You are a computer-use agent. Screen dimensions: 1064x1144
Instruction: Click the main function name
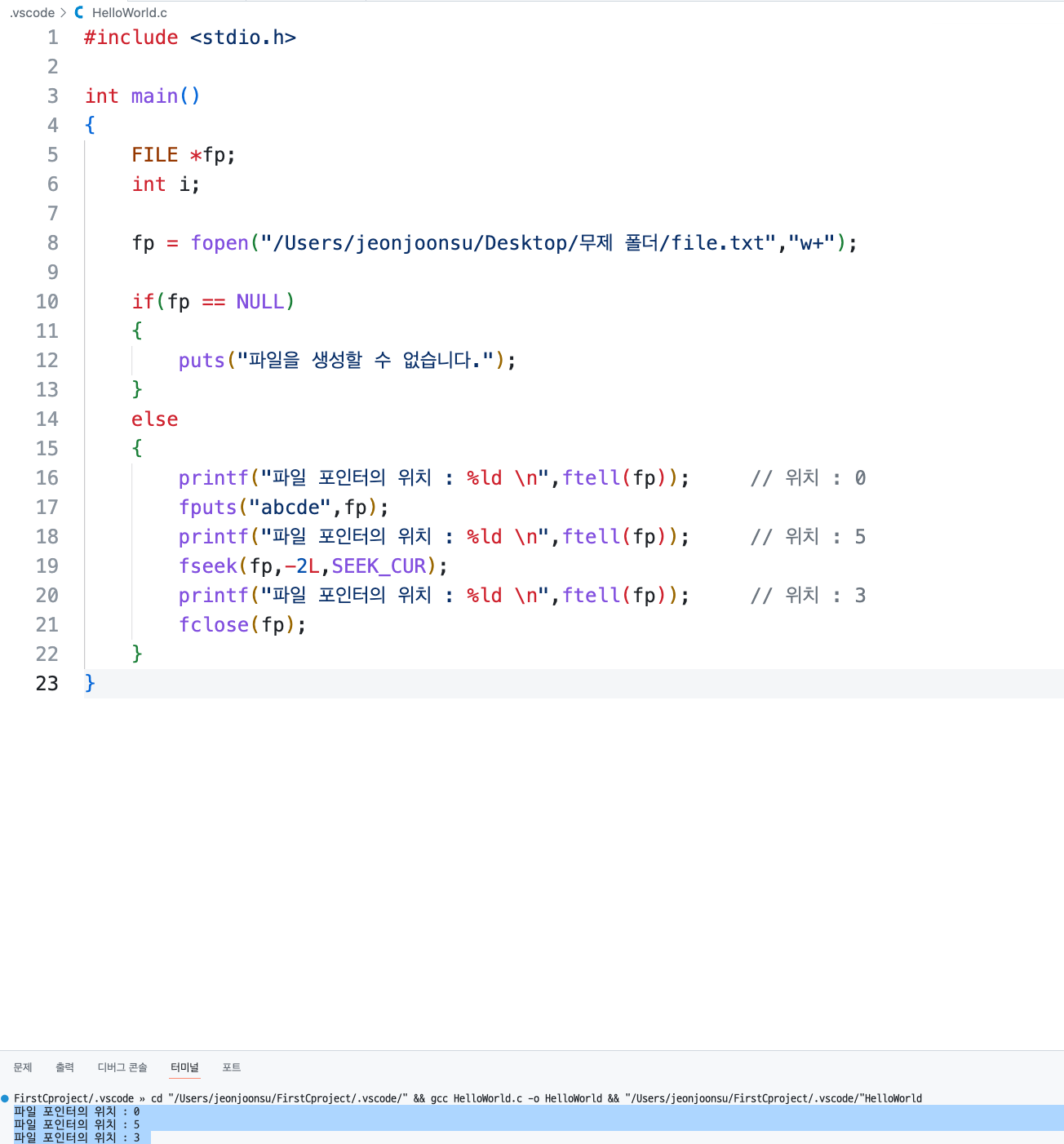[x=154, y=96]
